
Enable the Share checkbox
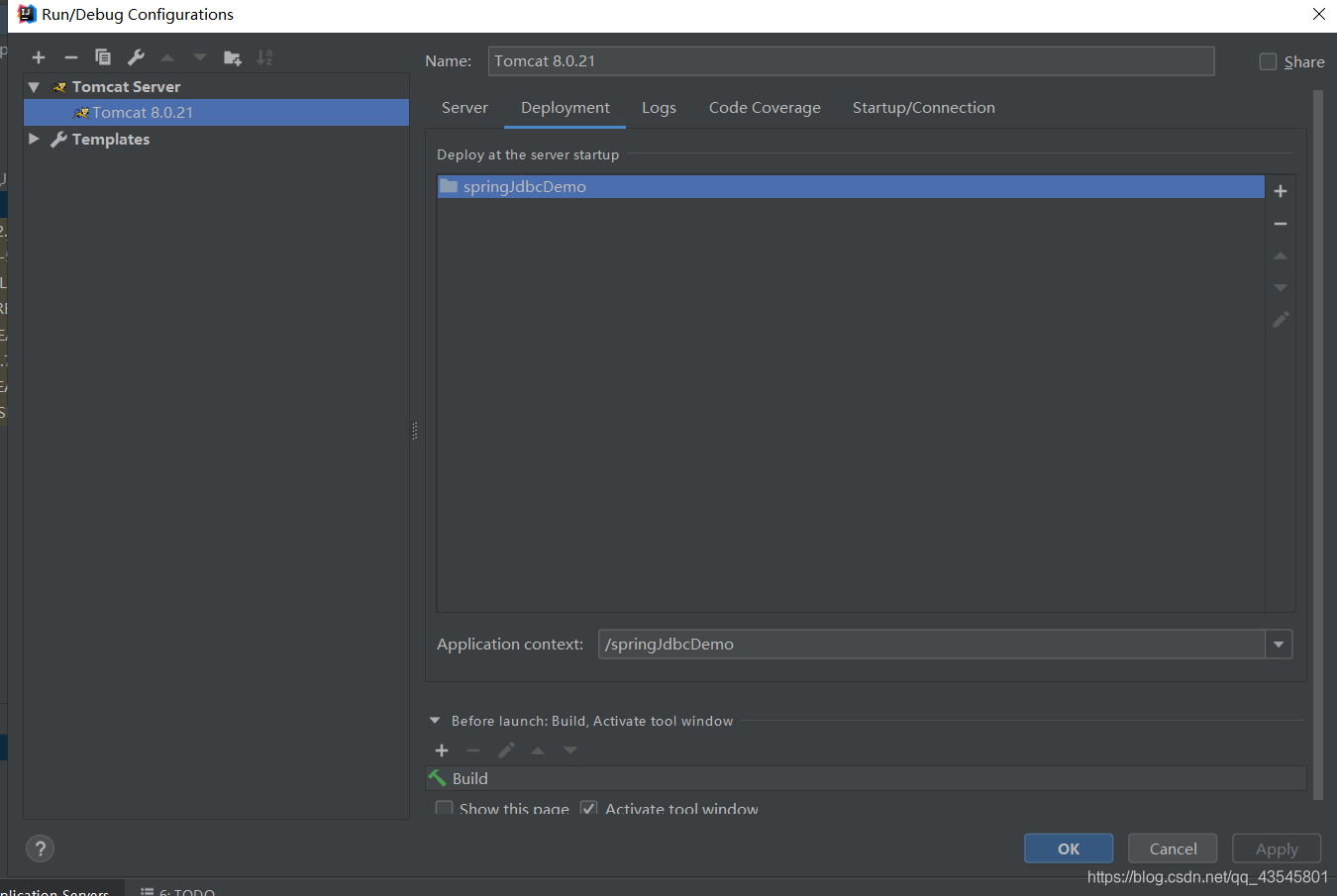[x=1268, y=61]
